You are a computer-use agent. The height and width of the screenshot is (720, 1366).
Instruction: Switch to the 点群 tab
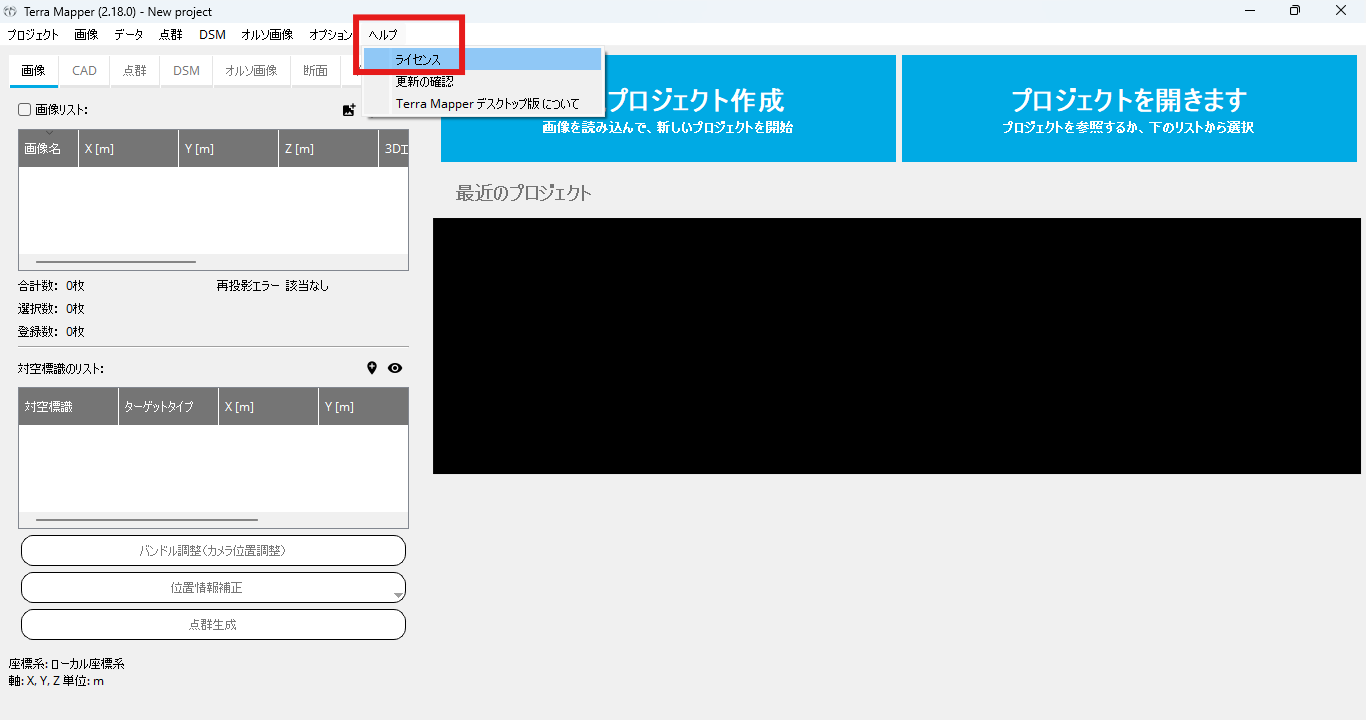click(135, 71)
